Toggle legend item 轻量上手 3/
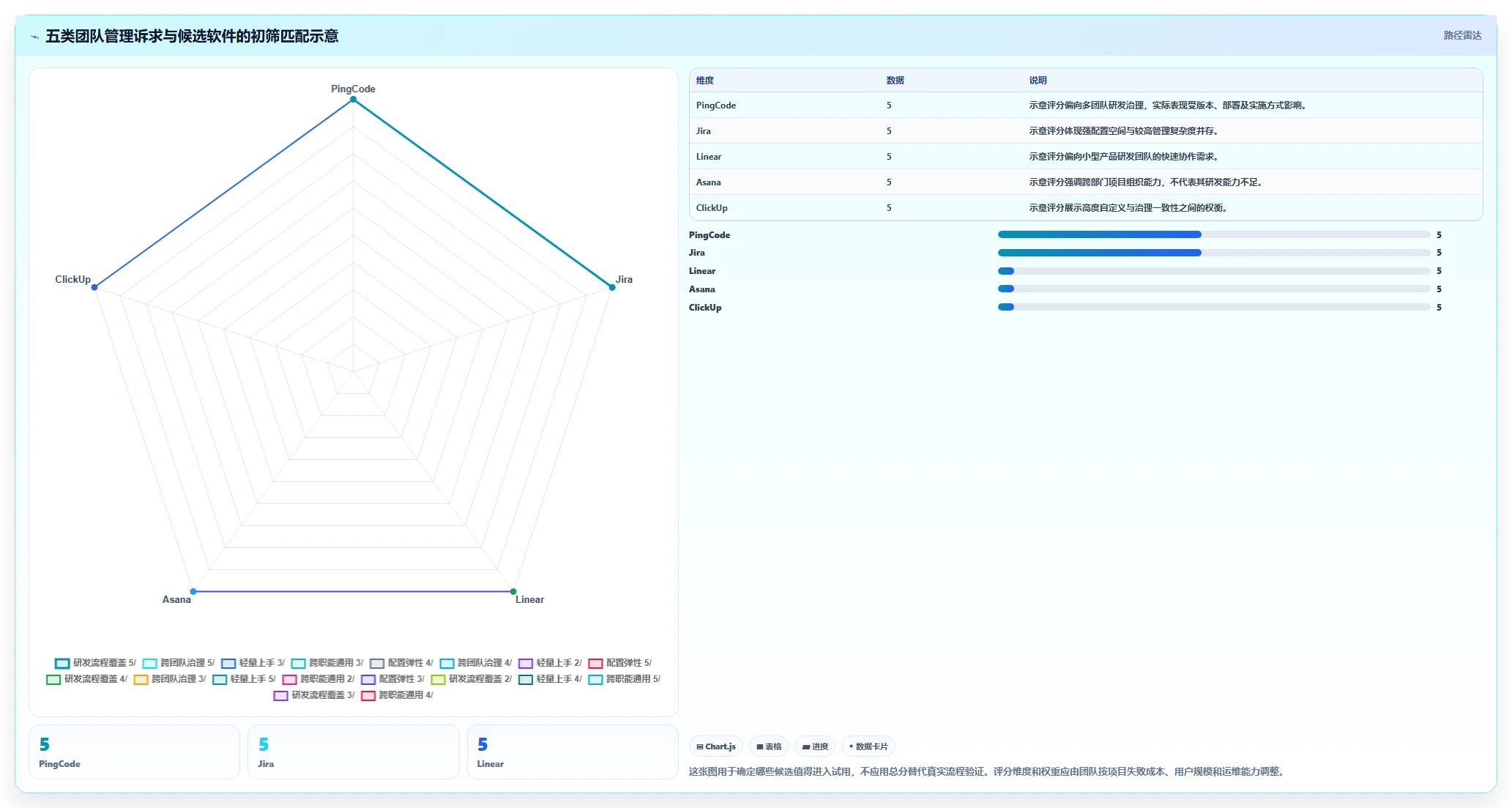 [x=253, y=663]
